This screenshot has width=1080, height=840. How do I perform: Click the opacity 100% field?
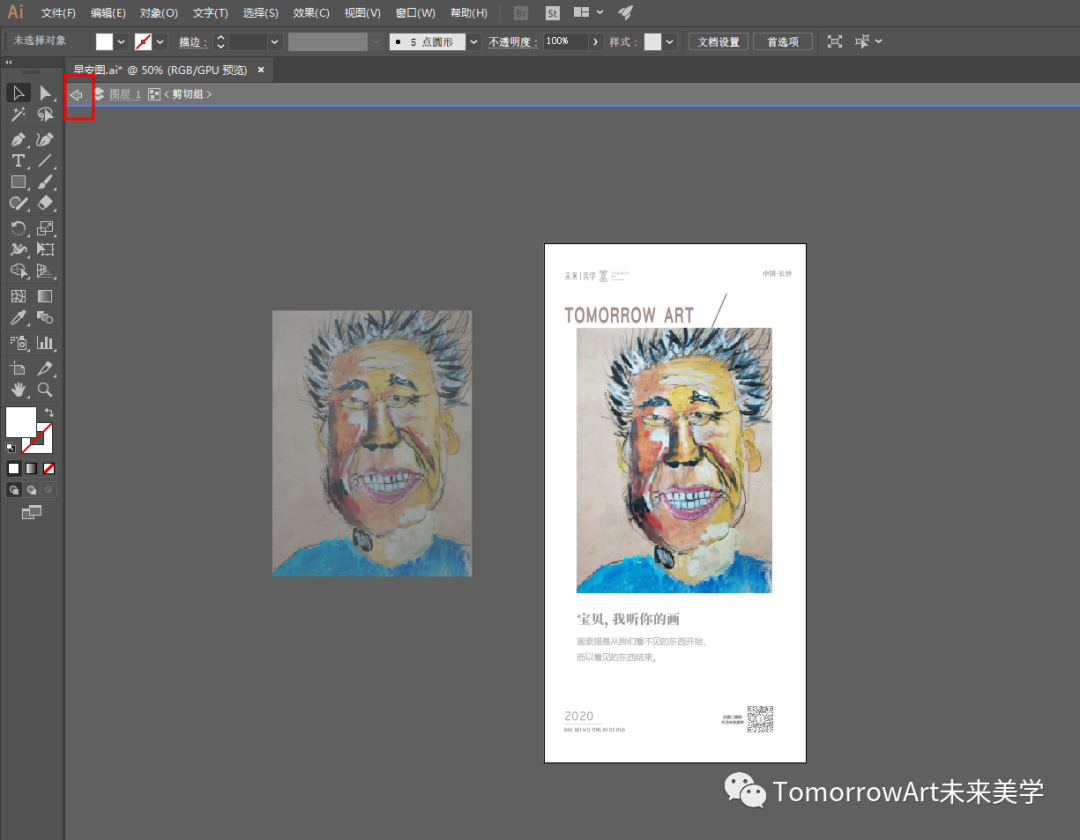click(x=565, y=41)
